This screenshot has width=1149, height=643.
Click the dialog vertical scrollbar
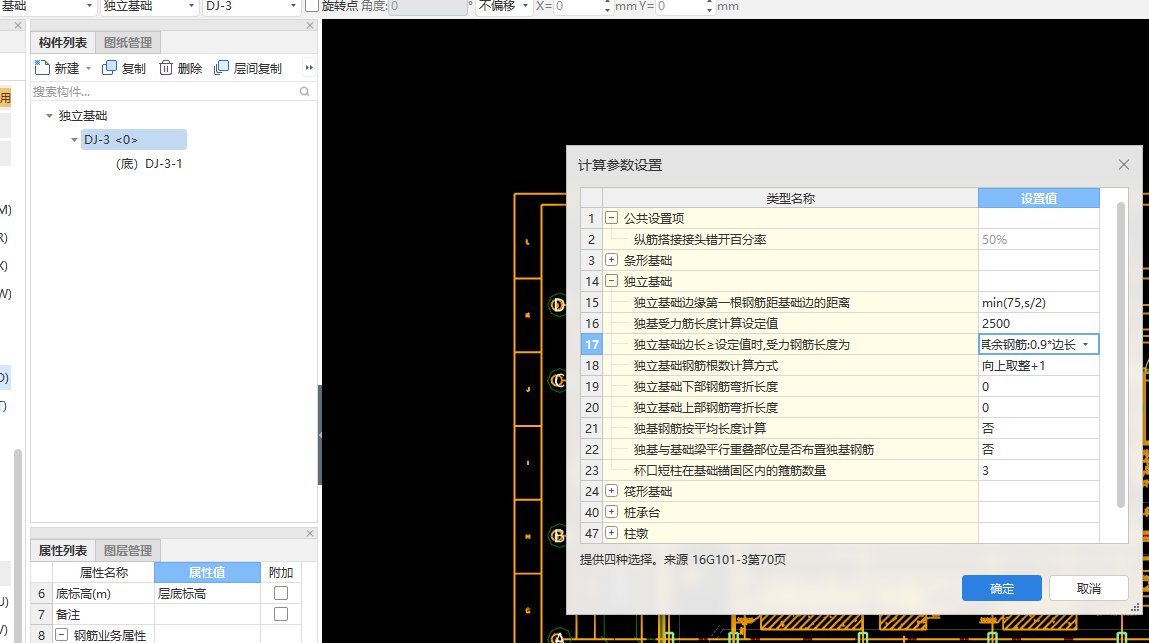click(x=1120, y=355)
